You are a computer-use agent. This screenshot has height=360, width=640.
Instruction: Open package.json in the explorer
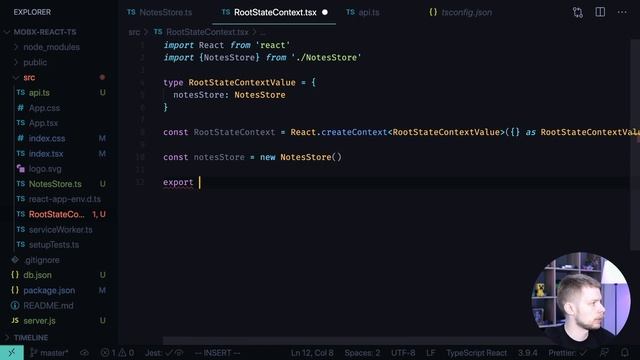coord(49,290)
